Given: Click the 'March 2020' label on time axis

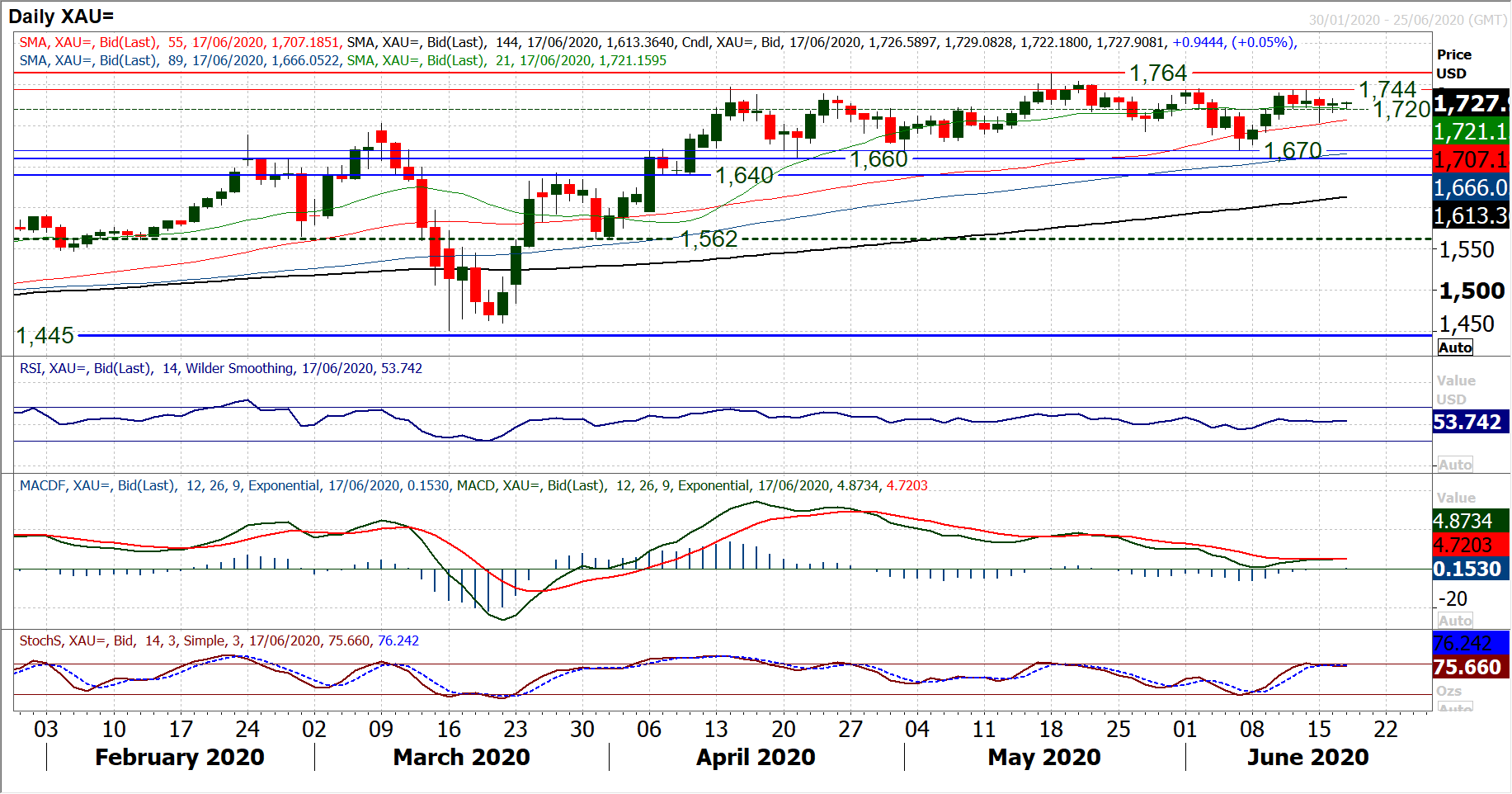Looking at the screenshot, I should [x=461, y=757].
